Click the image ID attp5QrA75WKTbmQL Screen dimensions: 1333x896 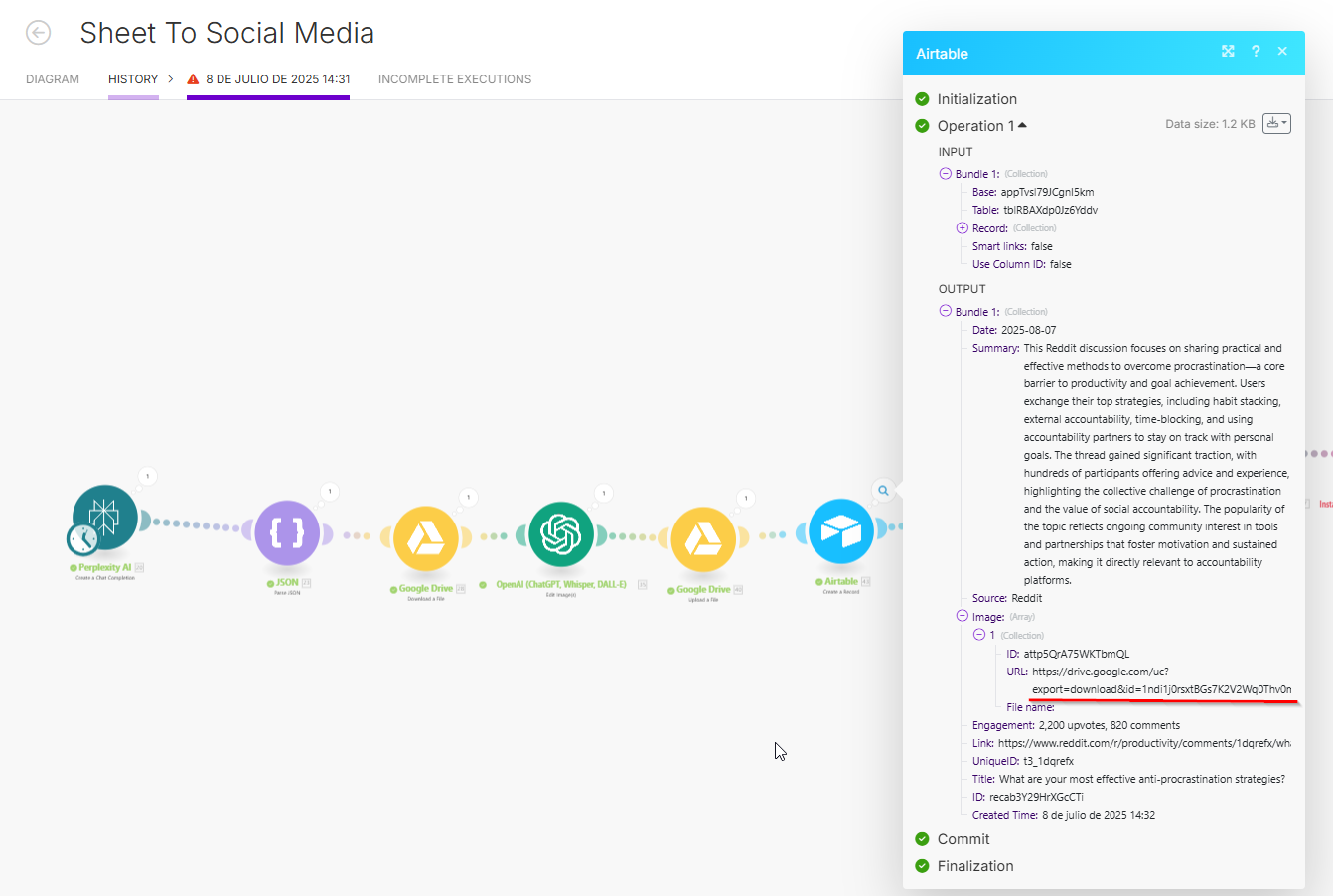[x=1077, y=654]
